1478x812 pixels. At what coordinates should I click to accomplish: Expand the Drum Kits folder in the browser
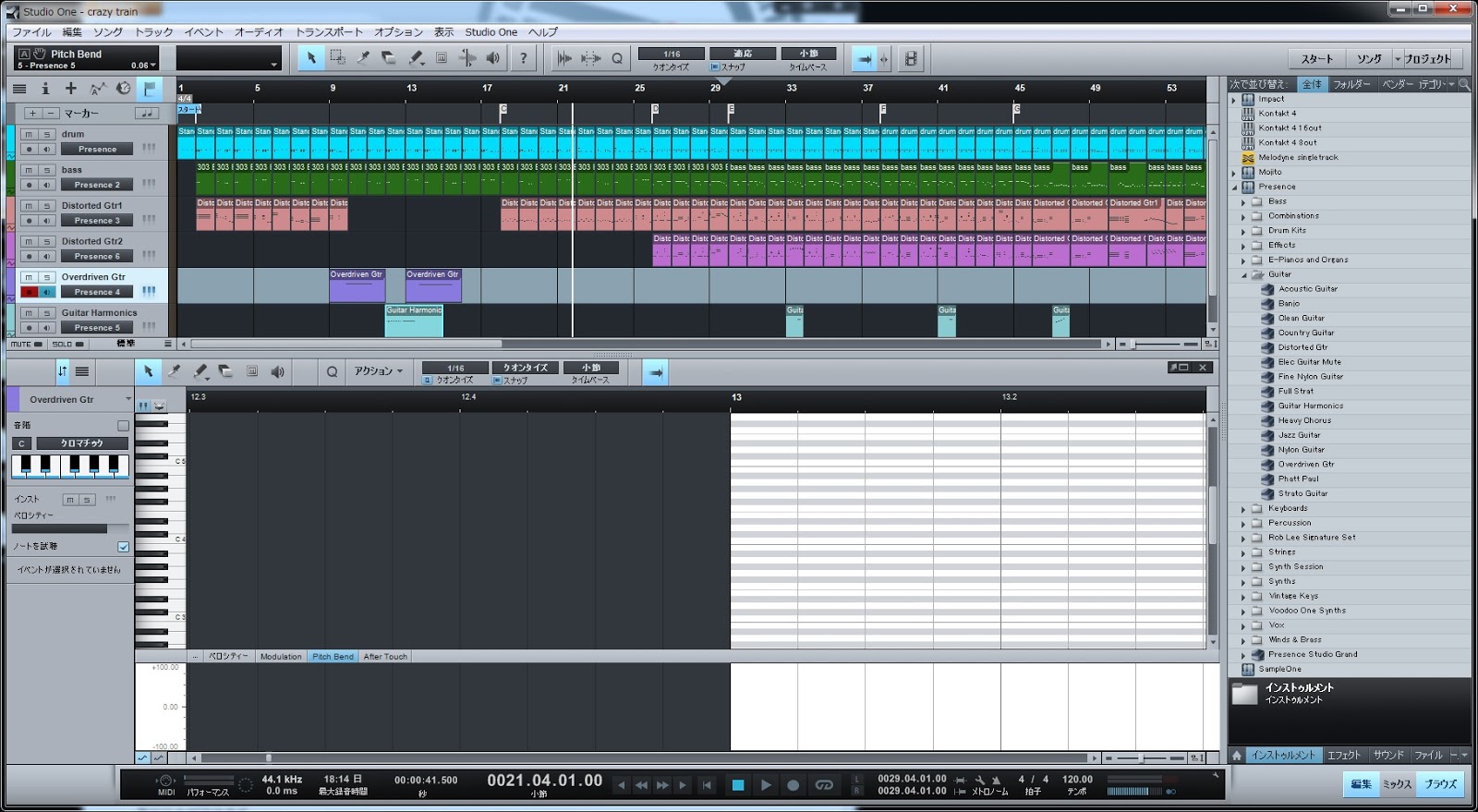1243,231
